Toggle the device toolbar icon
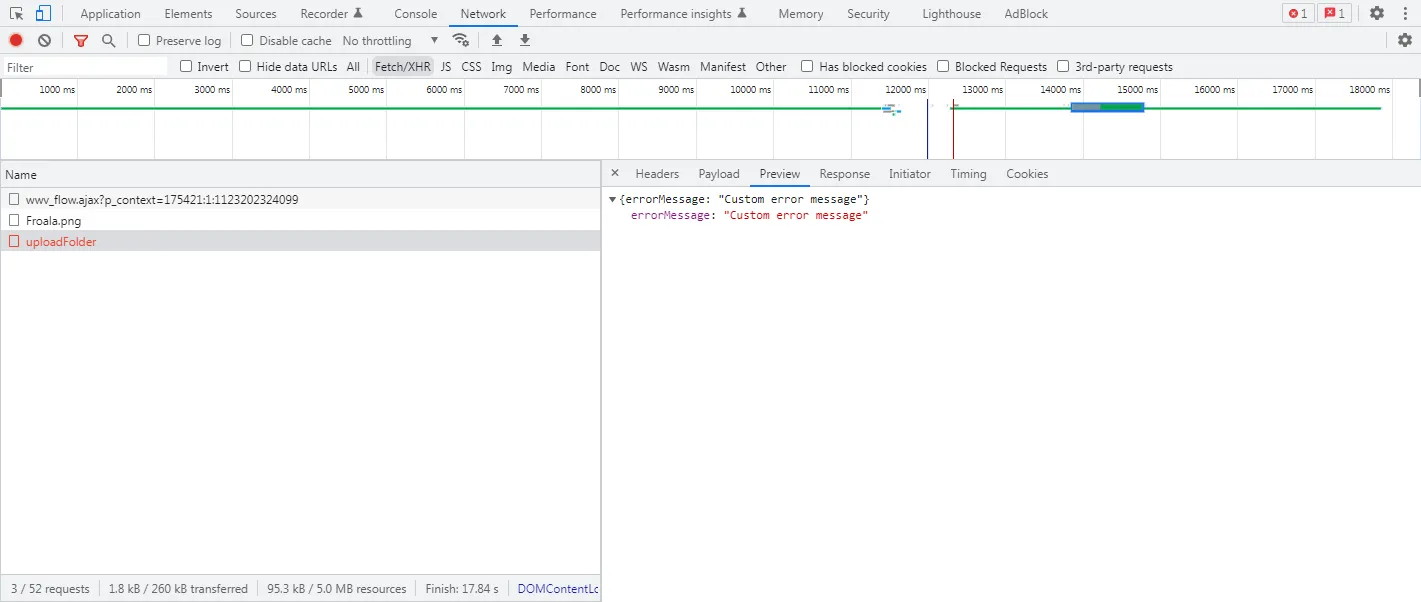1421x602 pixels. pos(43,13)
